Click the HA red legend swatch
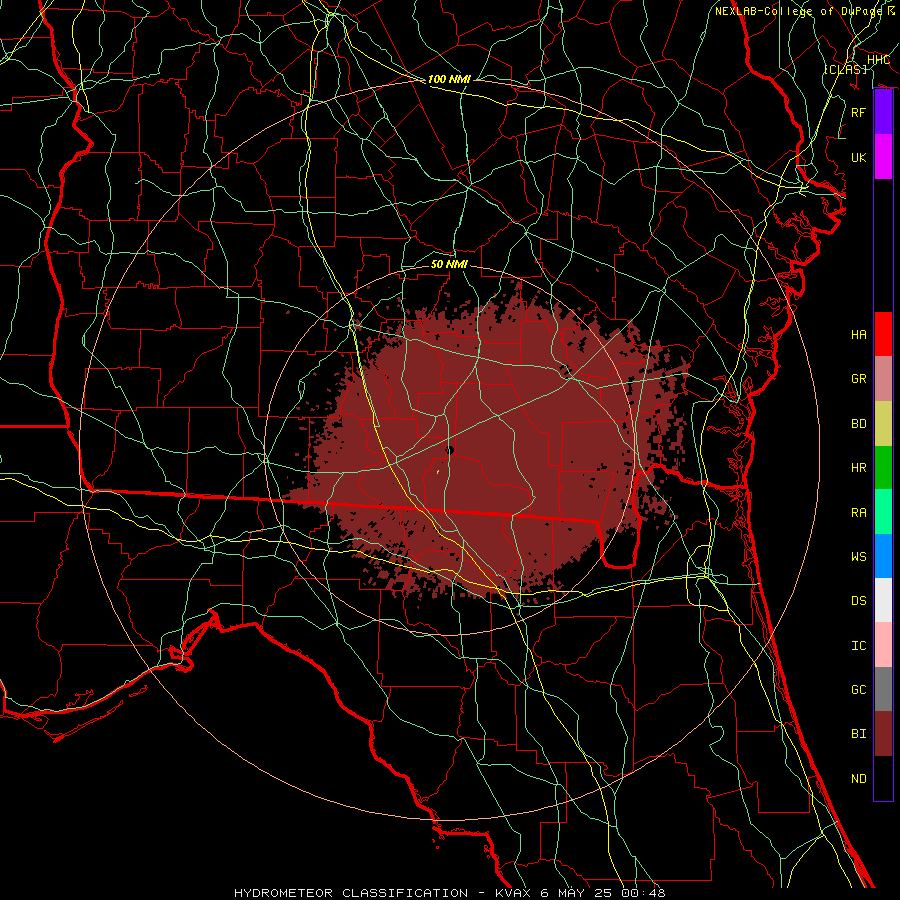 [883, 334]
